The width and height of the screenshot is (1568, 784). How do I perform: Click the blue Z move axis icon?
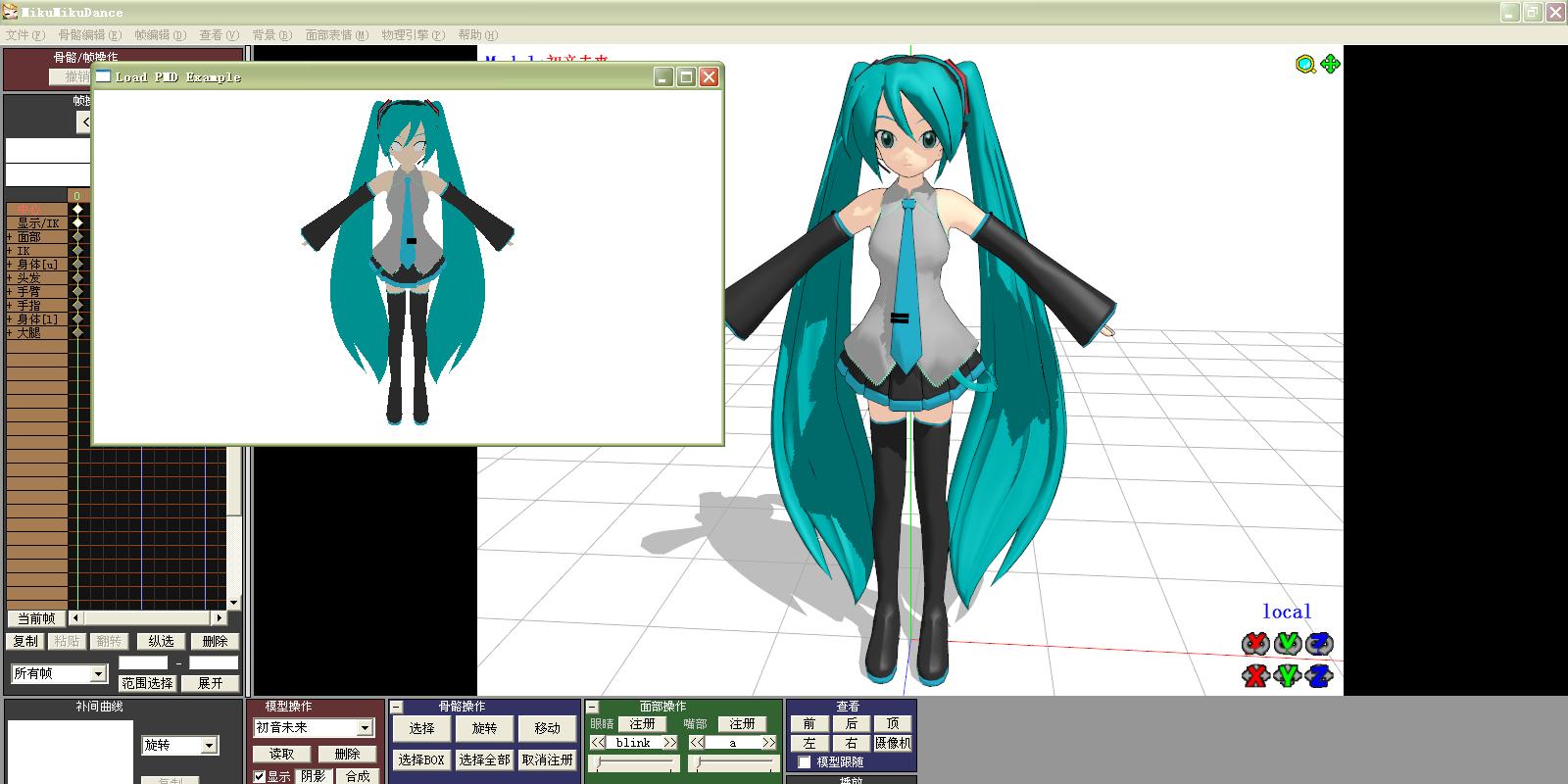[x=1320, y=675]
